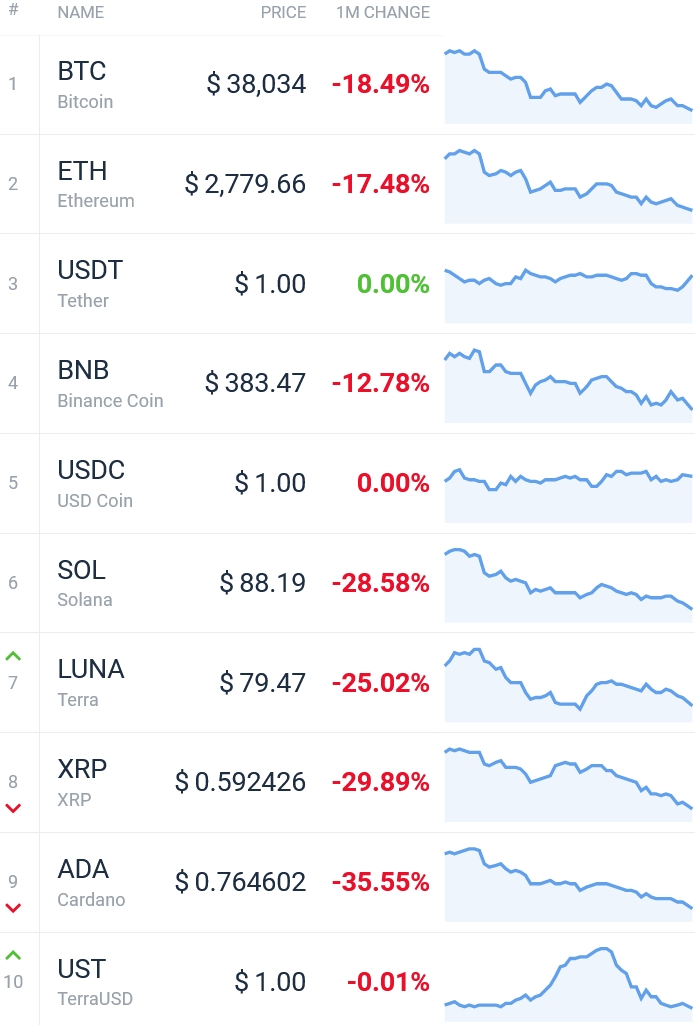Sort by the 1M CHANGE column header
This screenshot has height=1025, width=695.
(383, 12)
